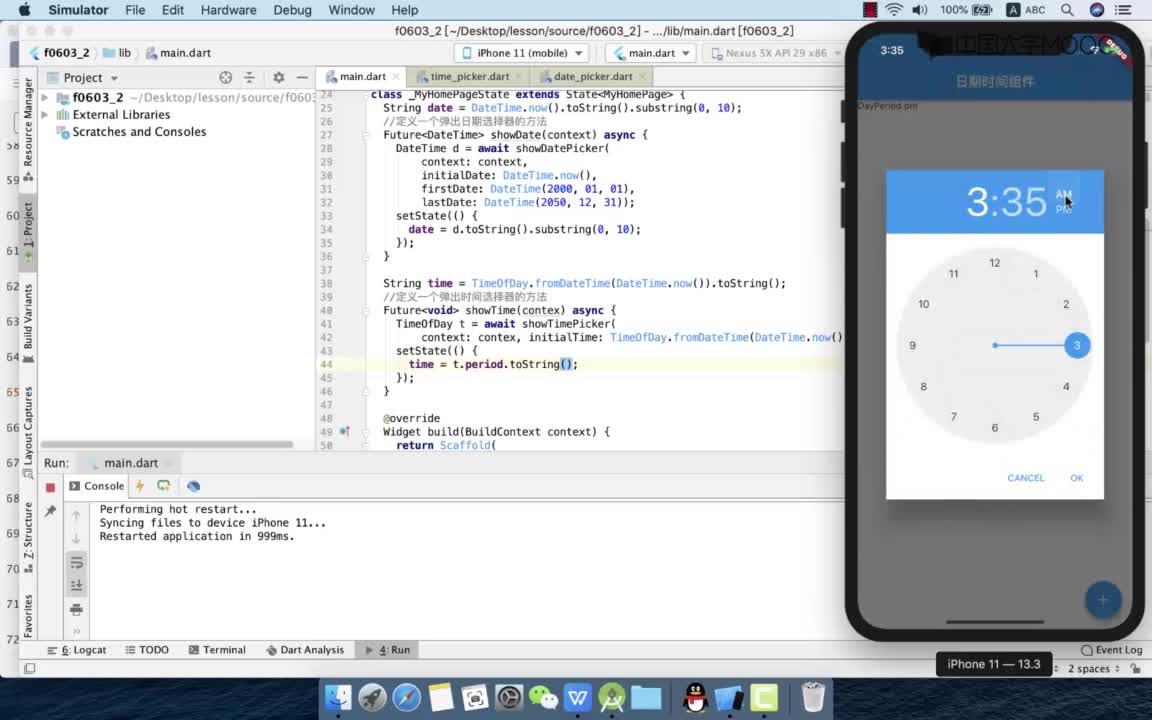Click lib in the breadcrumb bar
This screenshot has width=1152, height=720.
tap(118, 53)
